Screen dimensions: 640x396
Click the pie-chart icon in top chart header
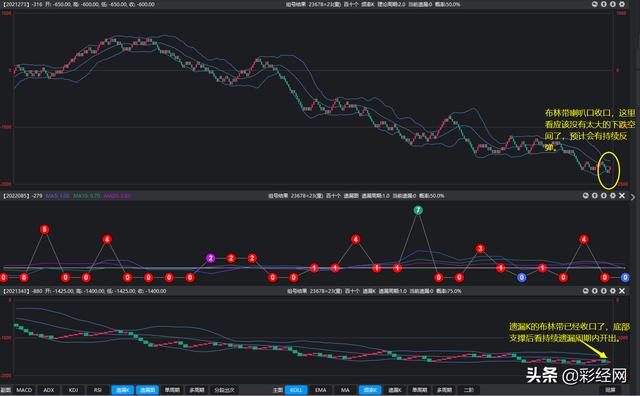point(595,4)
